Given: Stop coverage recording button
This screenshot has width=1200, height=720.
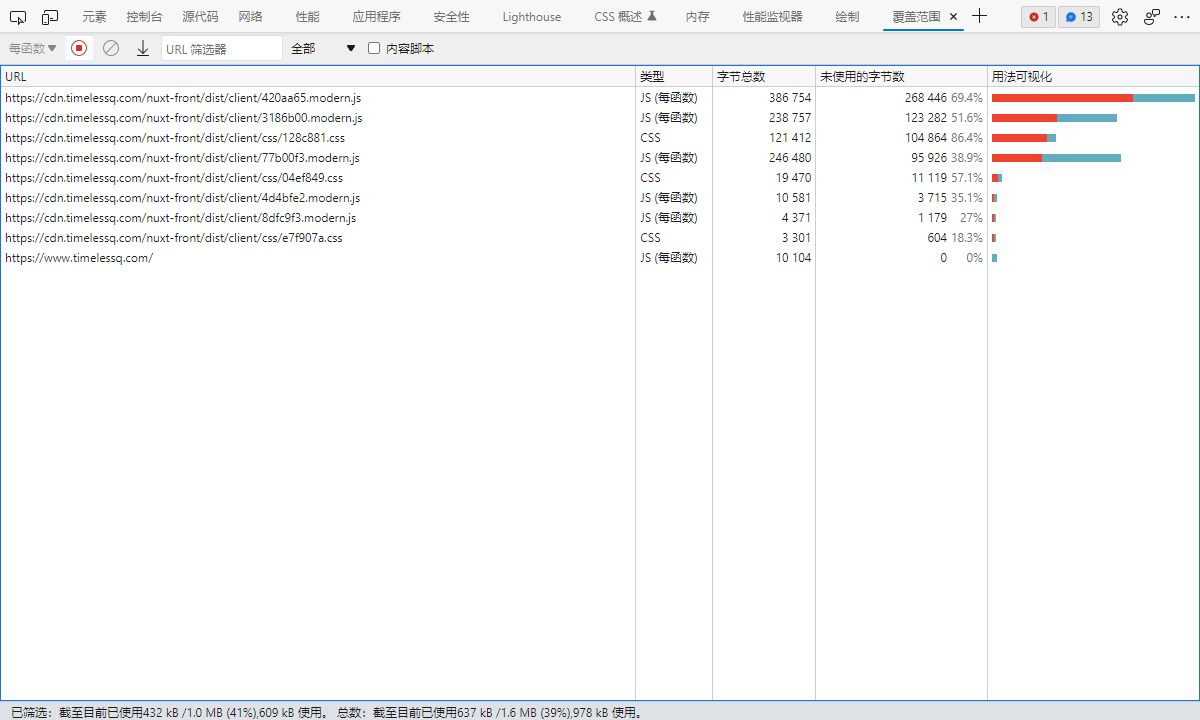Looking at the screenshot, I should [x=79, y=48].
